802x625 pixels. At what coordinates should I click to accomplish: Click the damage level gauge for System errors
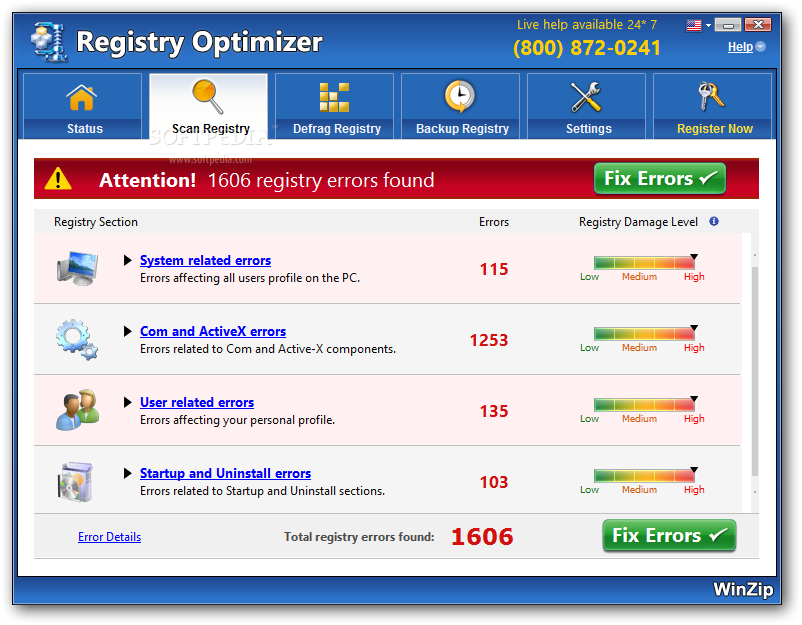coord(644,263)
